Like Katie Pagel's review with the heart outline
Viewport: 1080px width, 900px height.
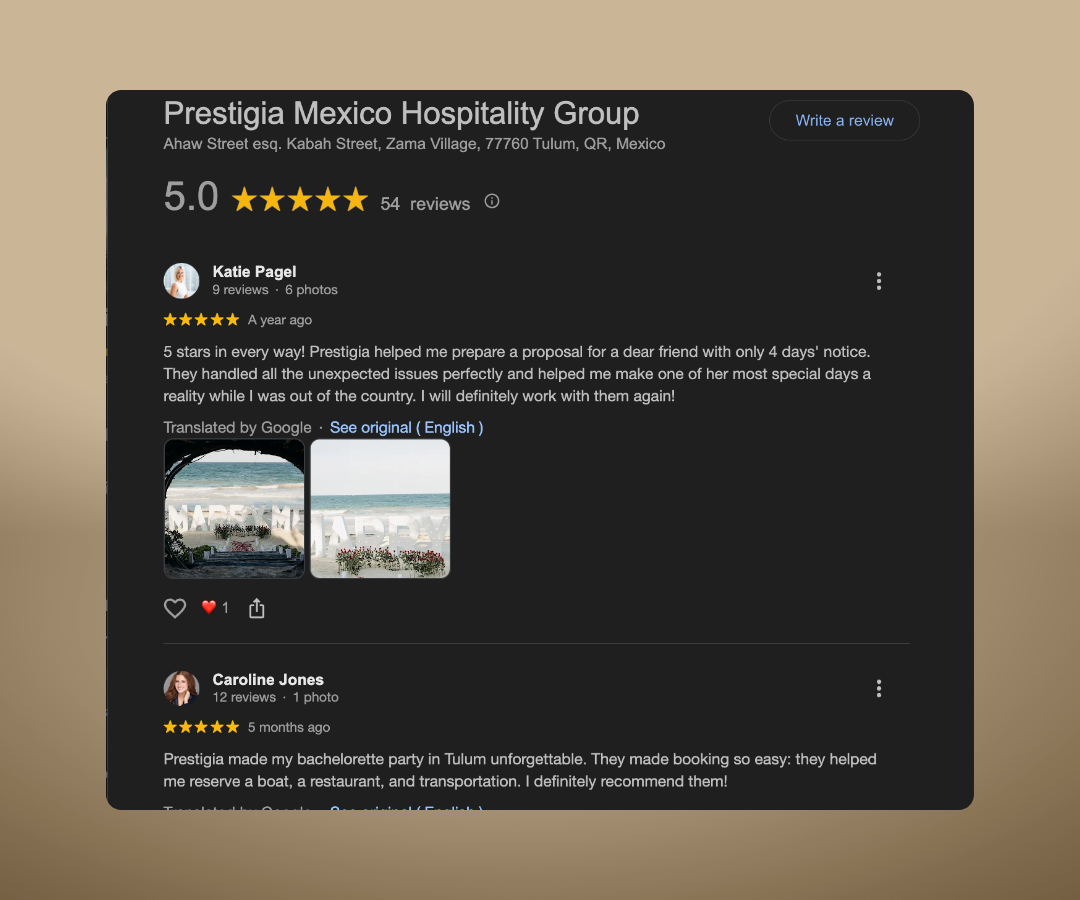(175, 608)
